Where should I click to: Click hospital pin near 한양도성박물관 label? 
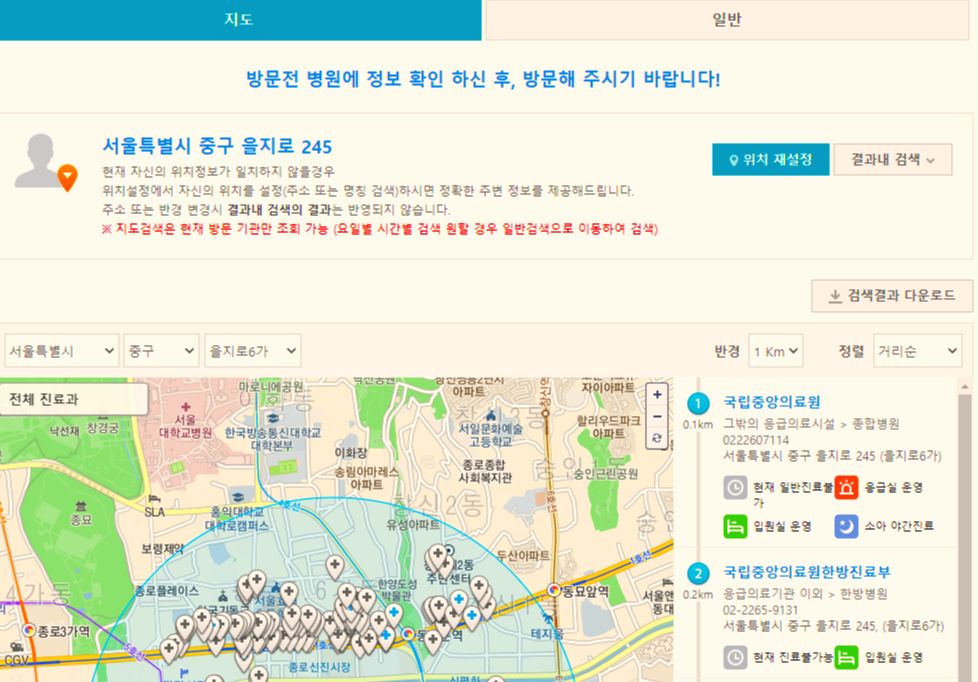[394, 613]
